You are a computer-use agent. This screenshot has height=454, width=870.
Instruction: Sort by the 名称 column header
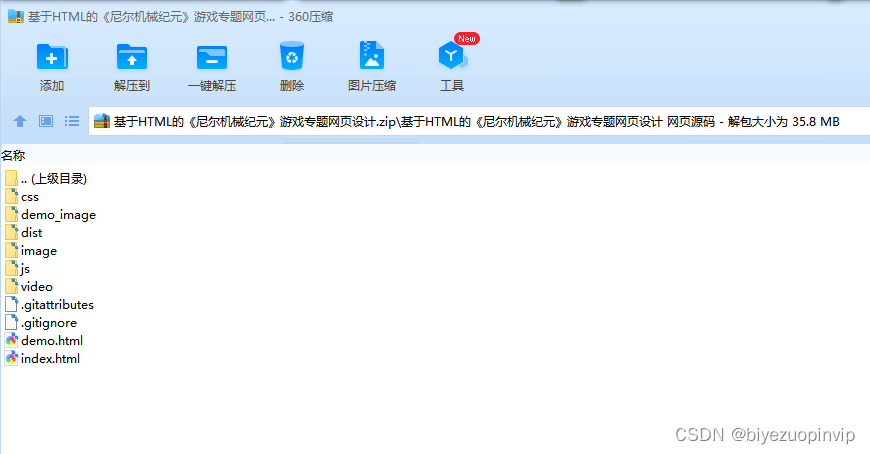(13, 155)
